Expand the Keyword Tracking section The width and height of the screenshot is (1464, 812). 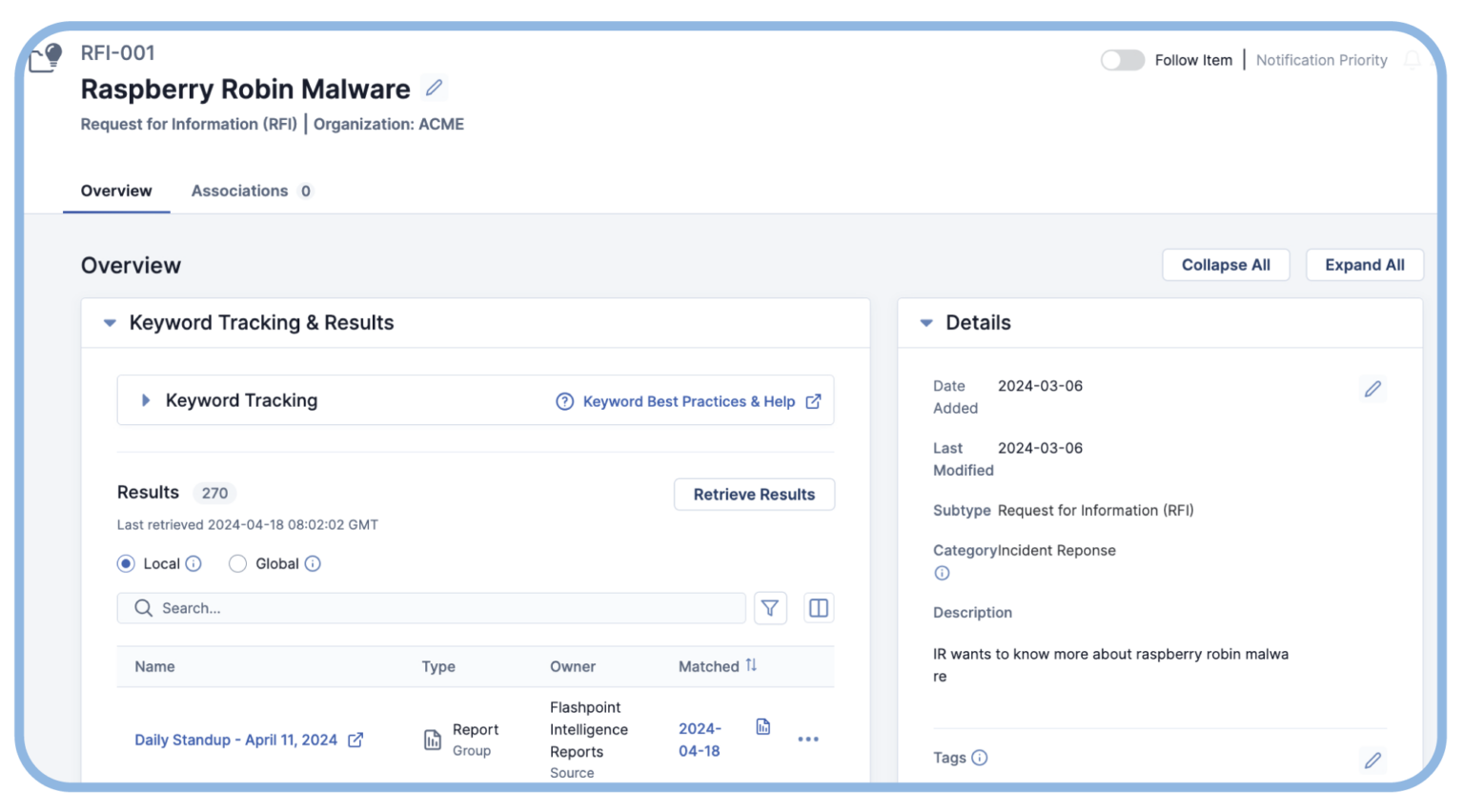(146, 400)
